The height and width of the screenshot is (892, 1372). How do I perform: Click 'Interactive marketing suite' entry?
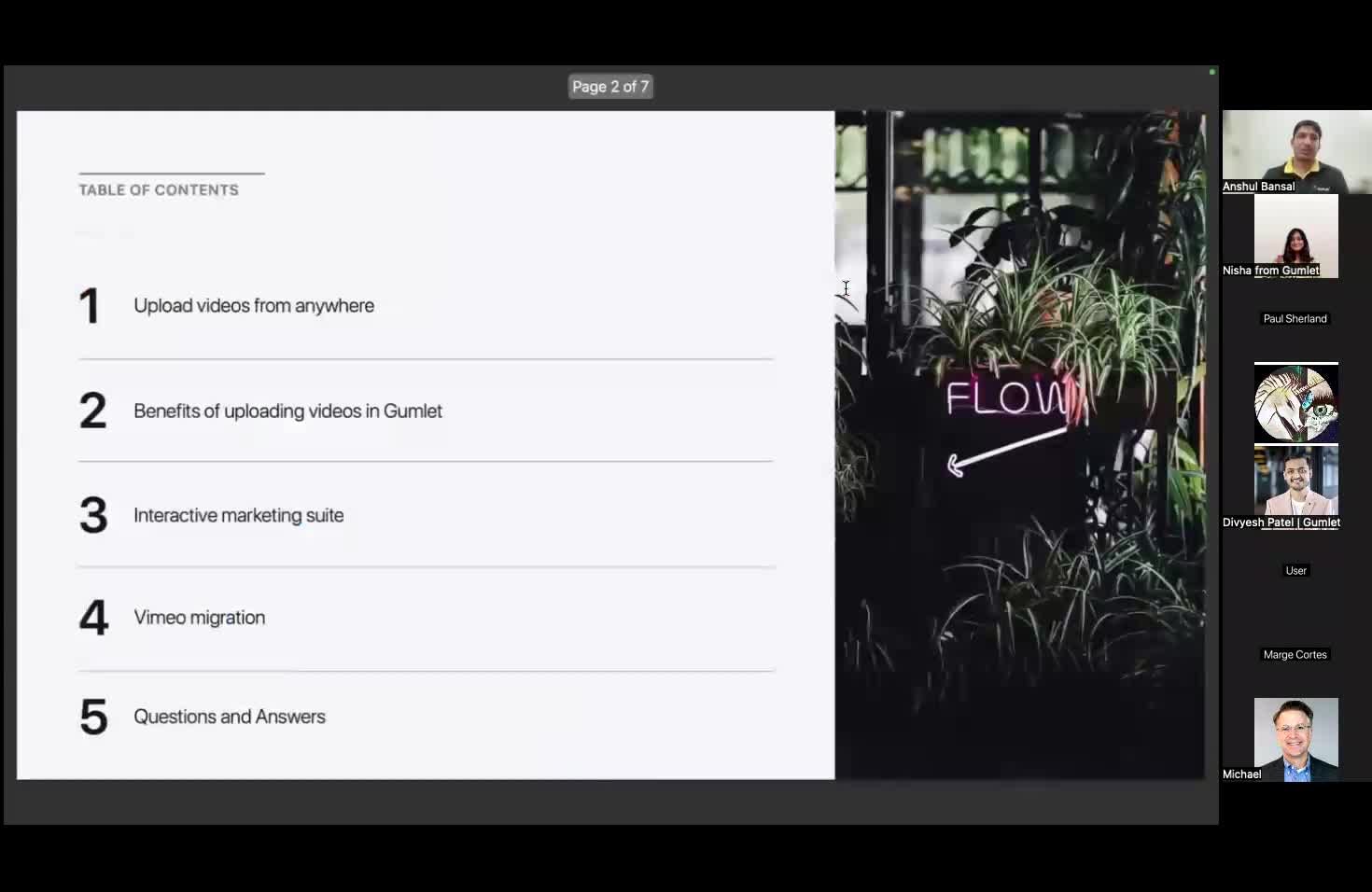pos(238,515)
